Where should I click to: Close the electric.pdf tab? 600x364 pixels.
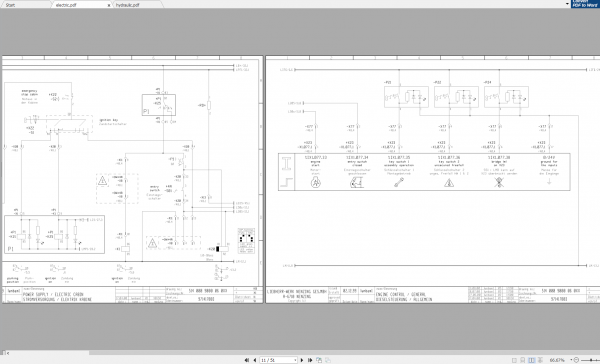click(109, 5)
